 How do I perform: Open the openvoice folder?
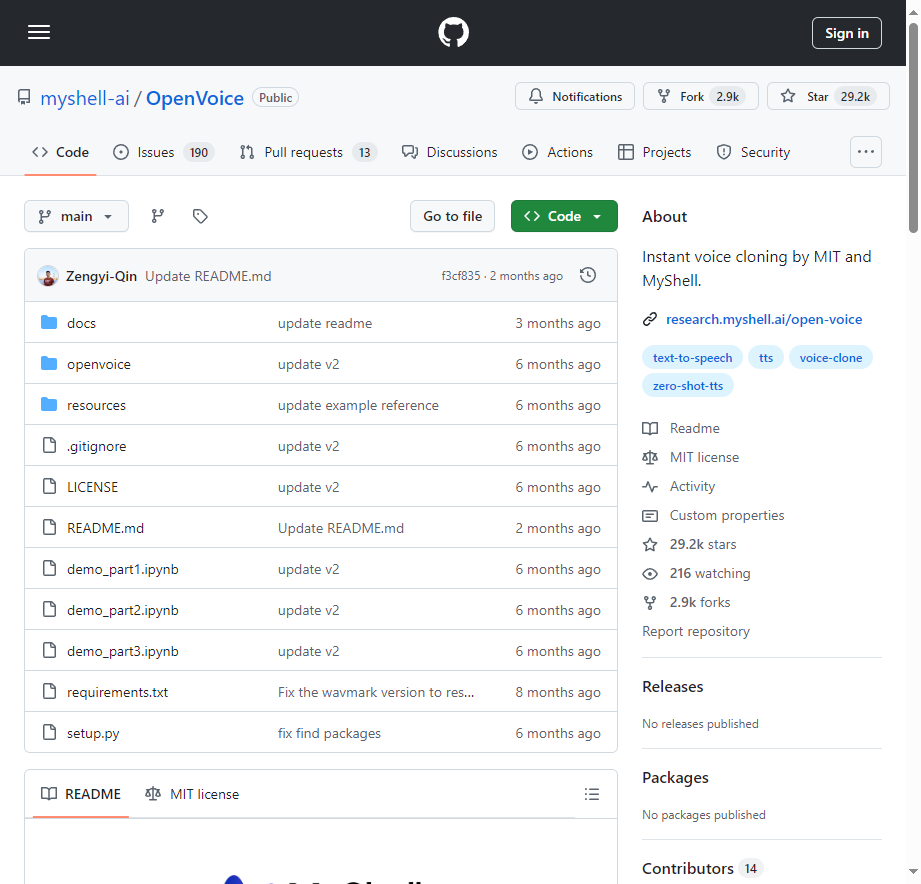[99, 364]
